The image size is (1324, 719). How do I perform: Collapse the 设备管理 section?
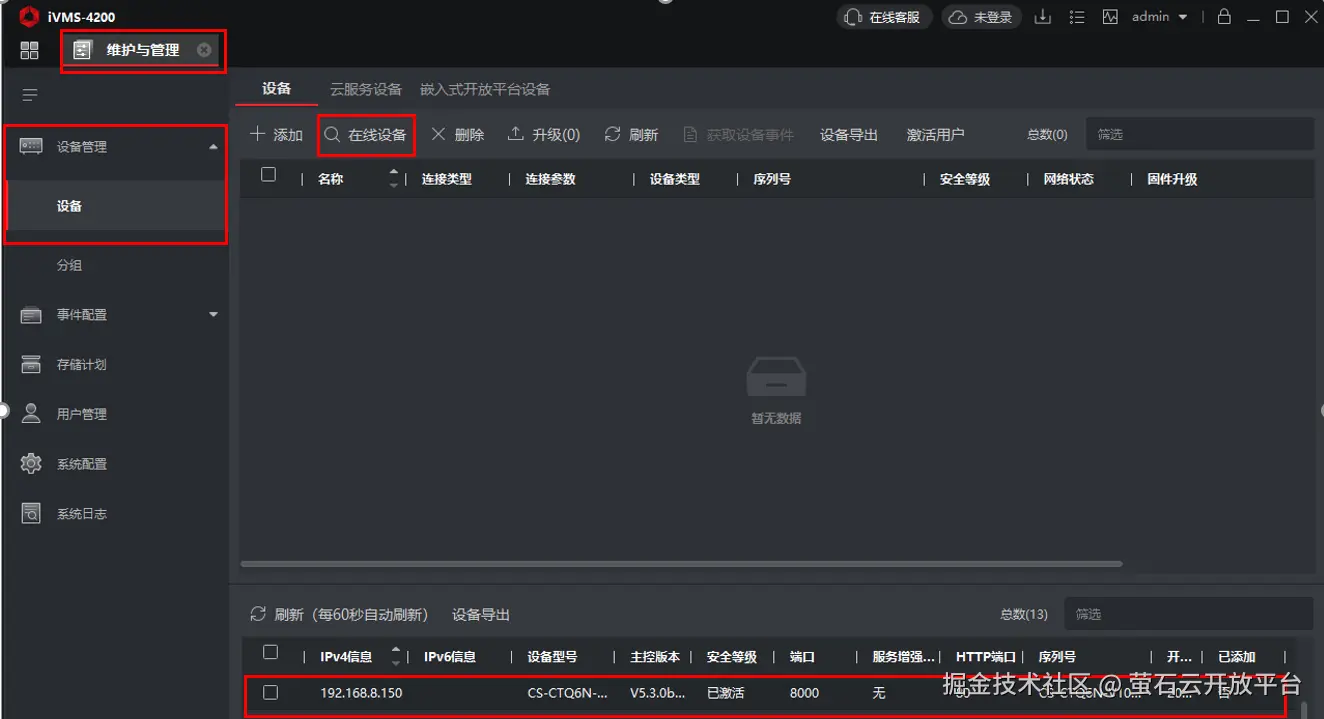213,147
